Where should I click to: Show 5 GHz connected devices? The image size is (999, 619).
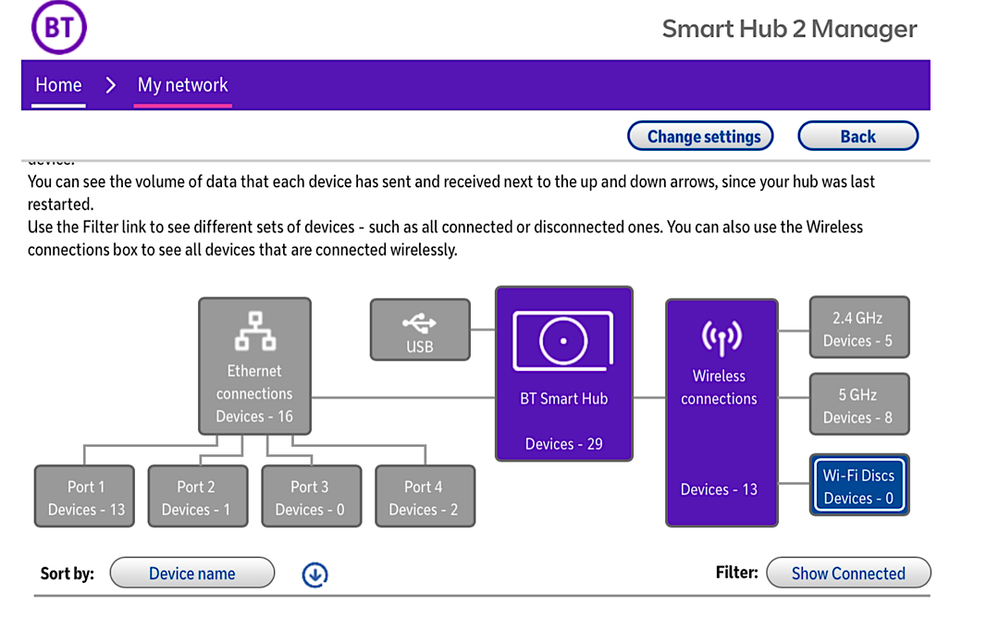pyautogui.click(x=858, y=405)
